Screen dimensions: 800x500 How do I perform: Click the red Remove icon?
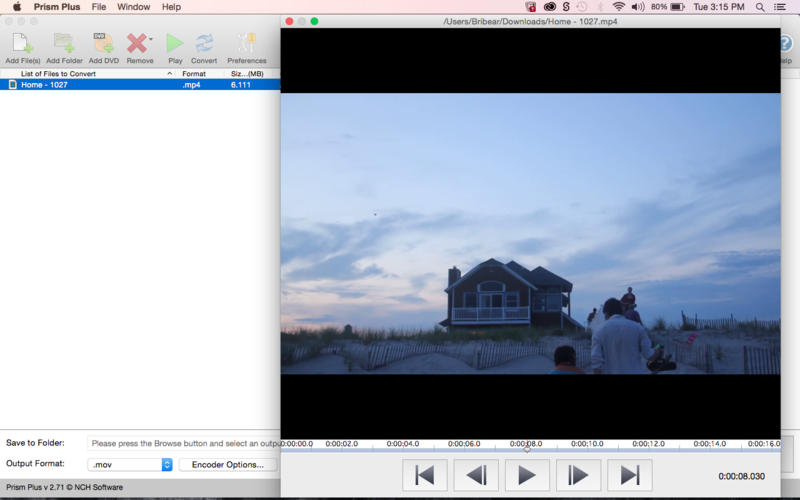pos(137,43)
